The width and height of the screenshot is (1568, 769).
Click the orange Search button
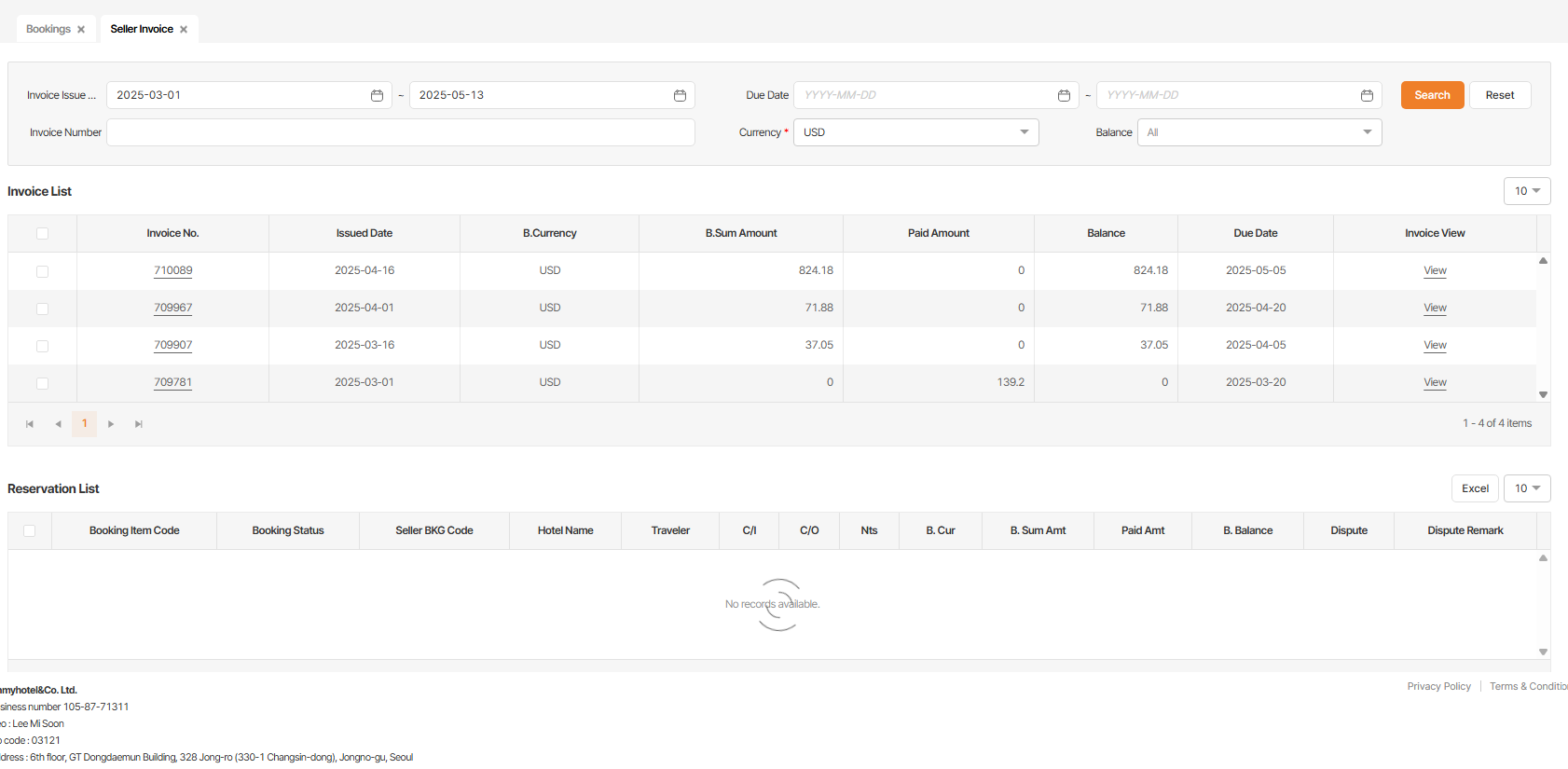[1432, 95]
